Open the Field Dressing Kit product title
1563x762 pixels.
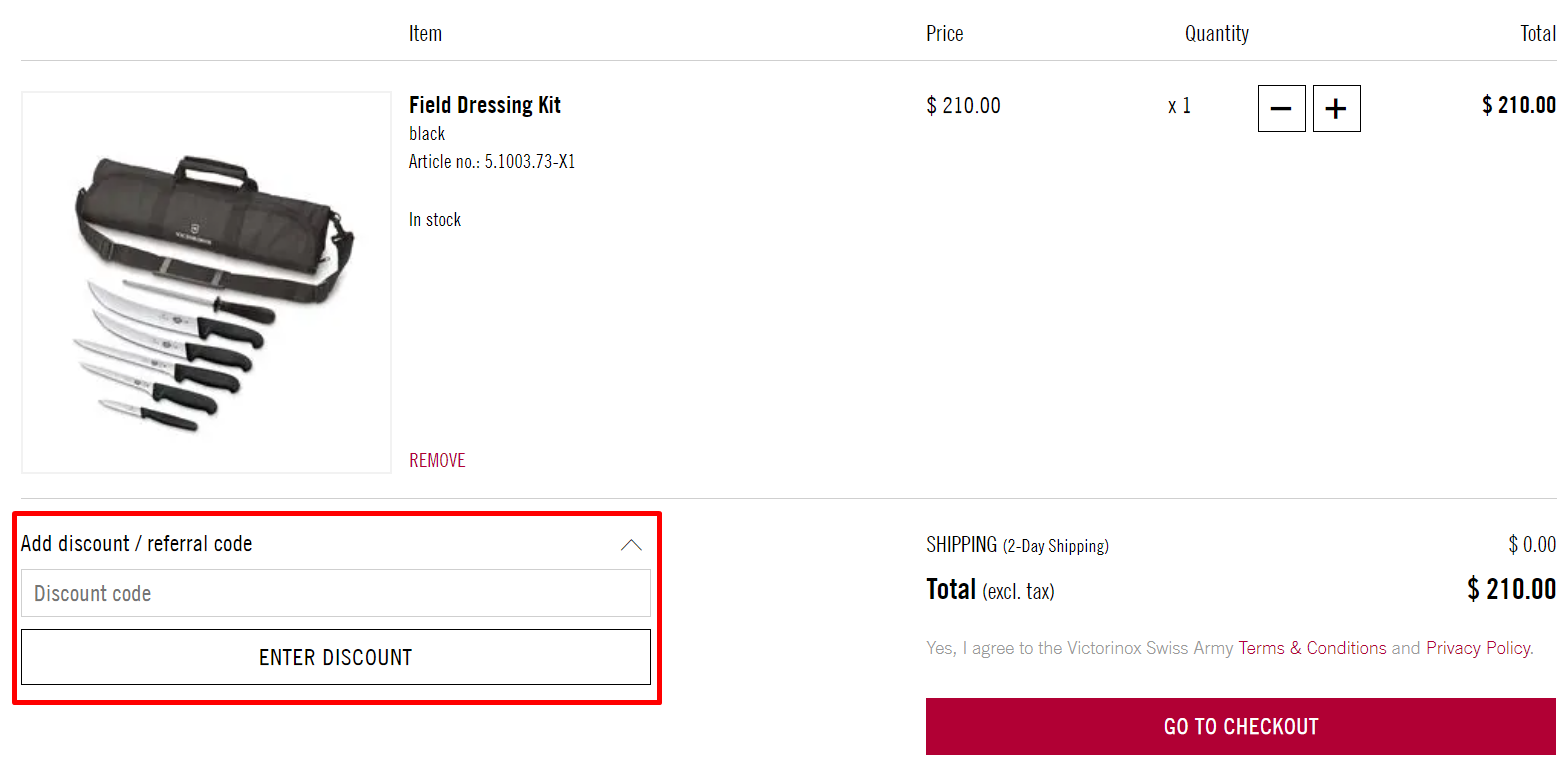485,105
